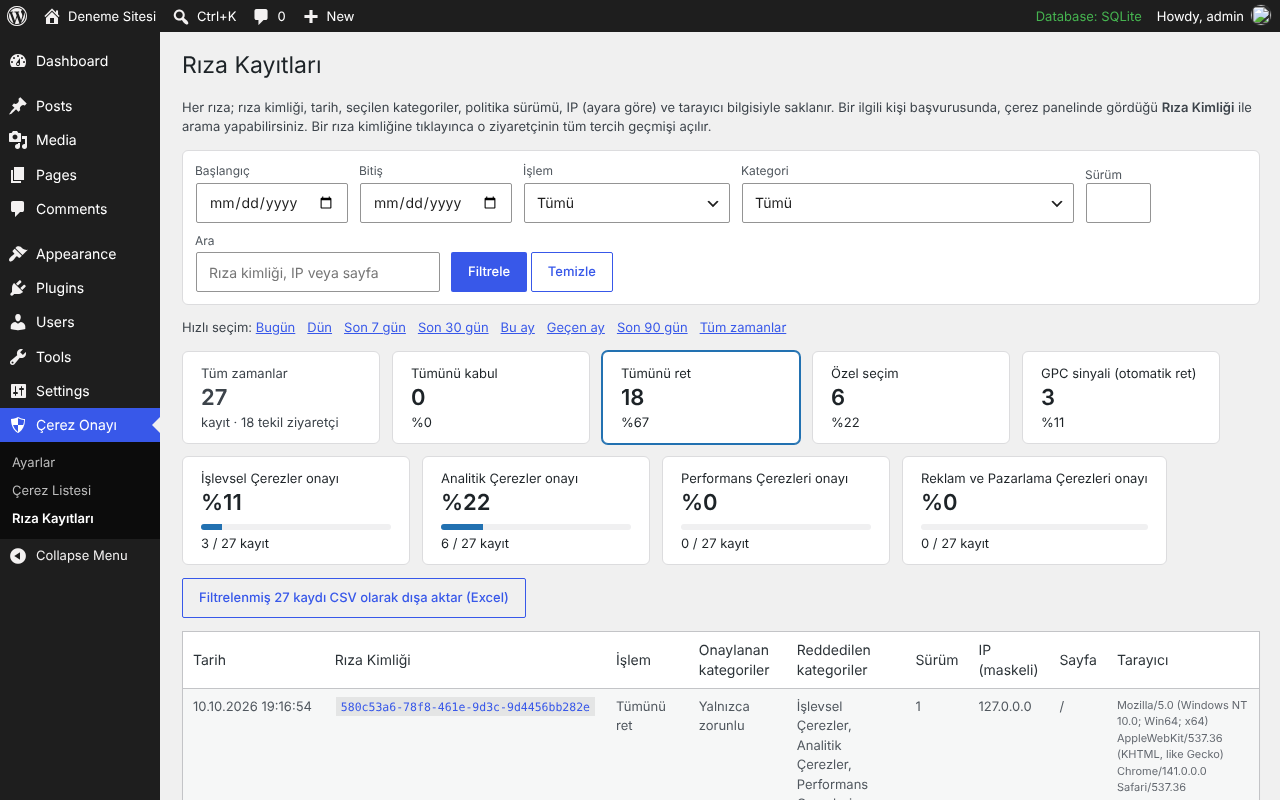This screenshot has width=1280, height=800.
Task: Click the Tools wrench icon
Action: click(x=18, y=357)
